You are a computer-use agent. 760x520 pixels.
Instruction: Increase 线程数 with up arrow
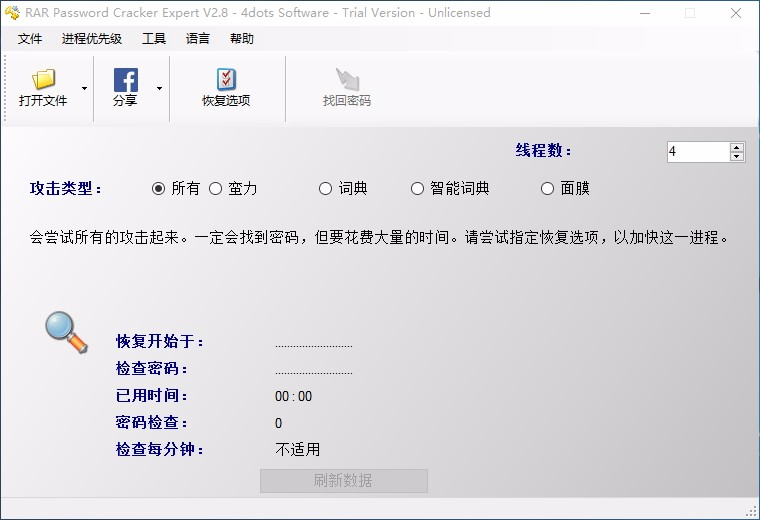(x=737, y=147)
